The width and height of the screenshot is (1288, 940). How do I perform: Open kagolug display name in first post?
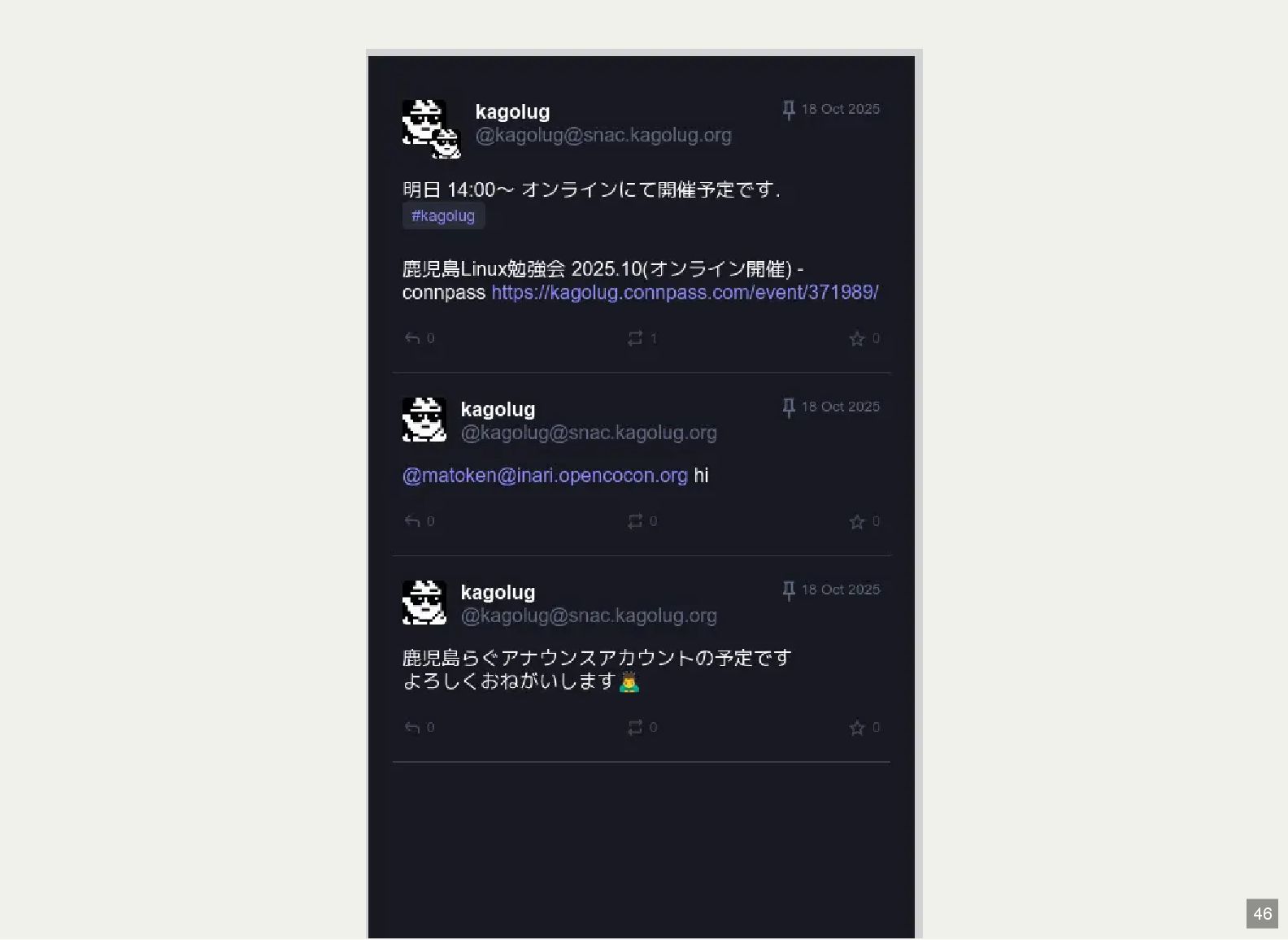tap(512, 112)
